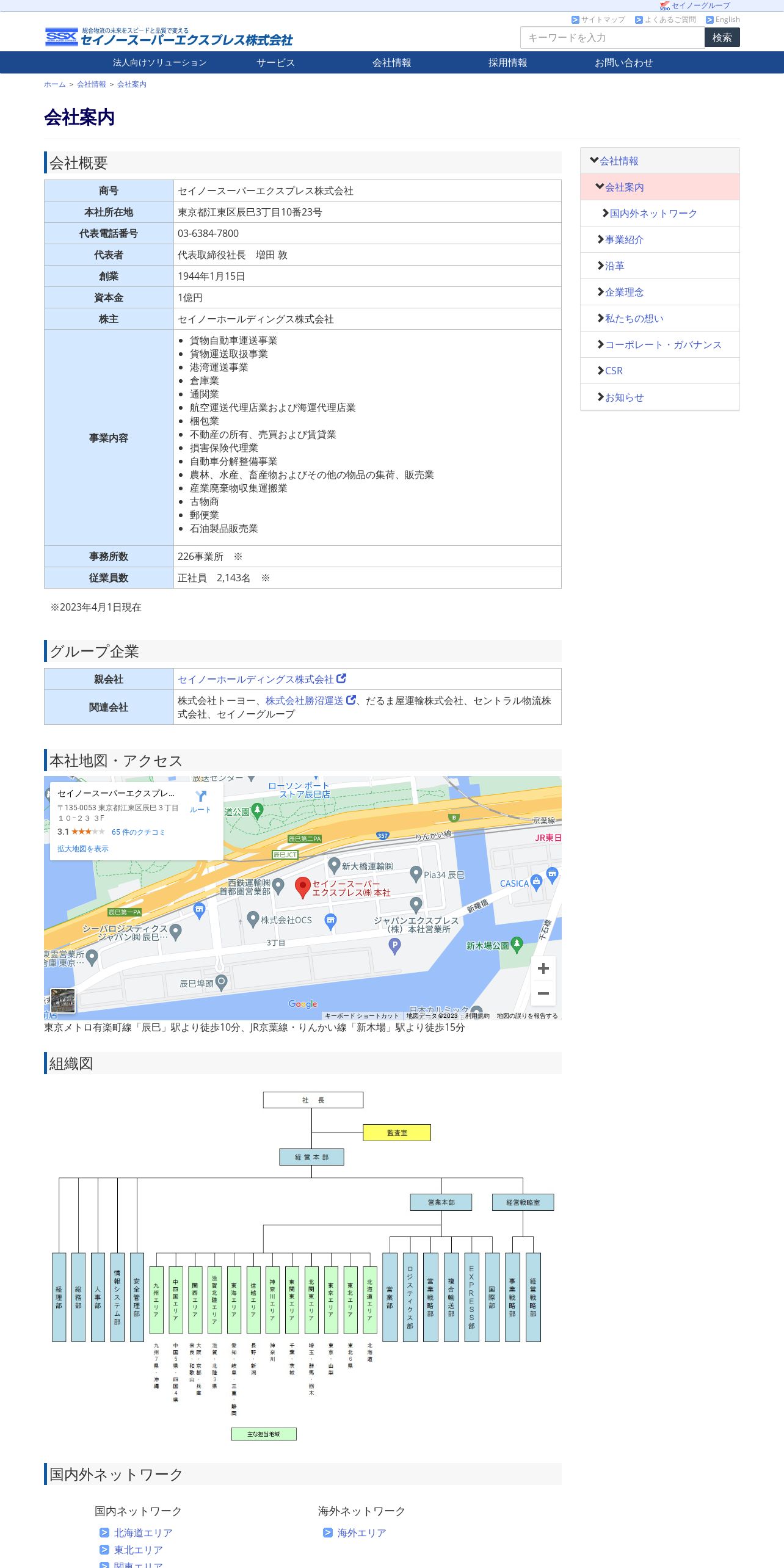Open the Seino Group logo link
Viewport: 784px width, 1568px height.
point(695,5)
